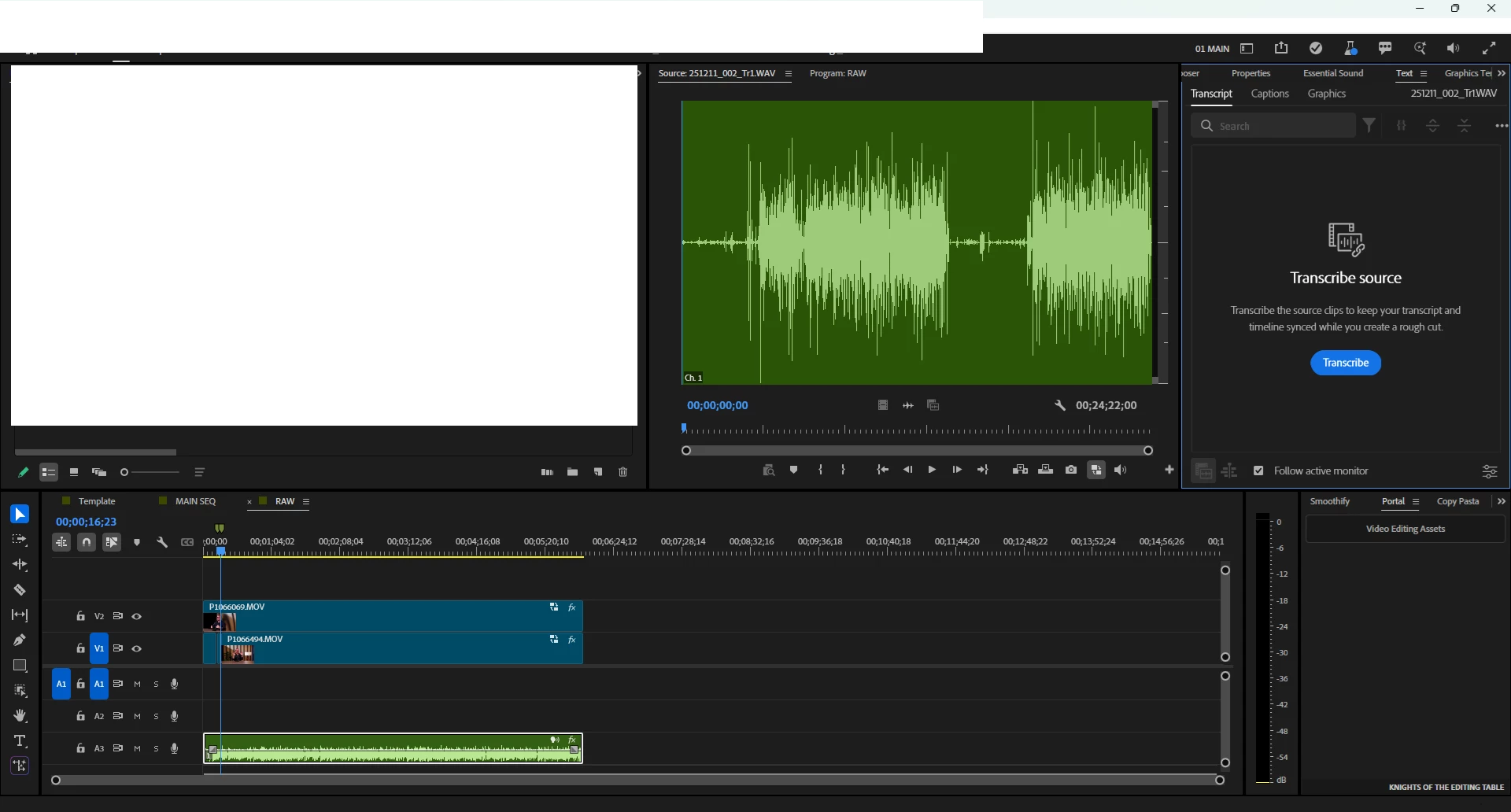Select the Hand tool
Screen dimensions: 1511x812
20,716
